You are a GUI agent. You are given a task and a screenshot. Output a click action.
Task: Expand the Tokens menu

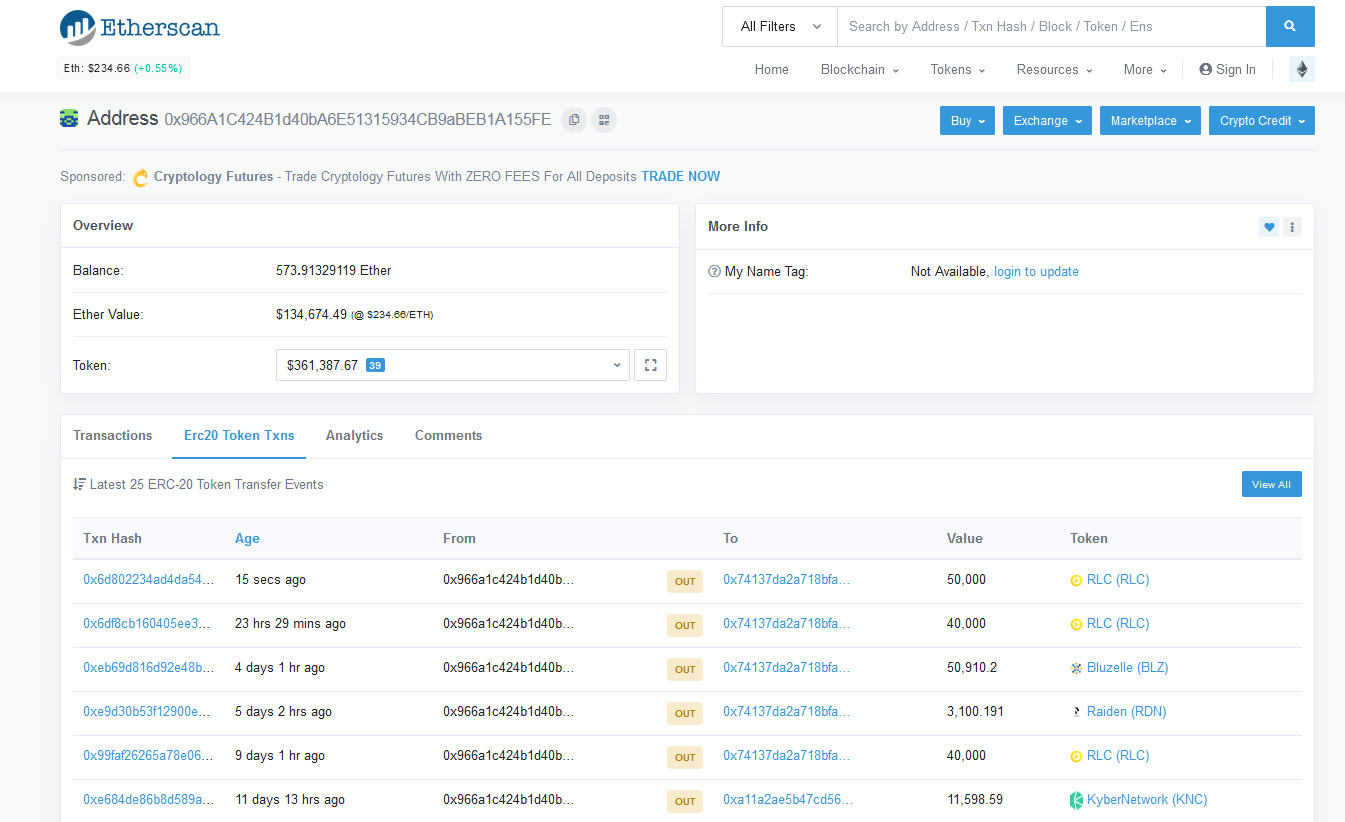click(x=957, y=69)
